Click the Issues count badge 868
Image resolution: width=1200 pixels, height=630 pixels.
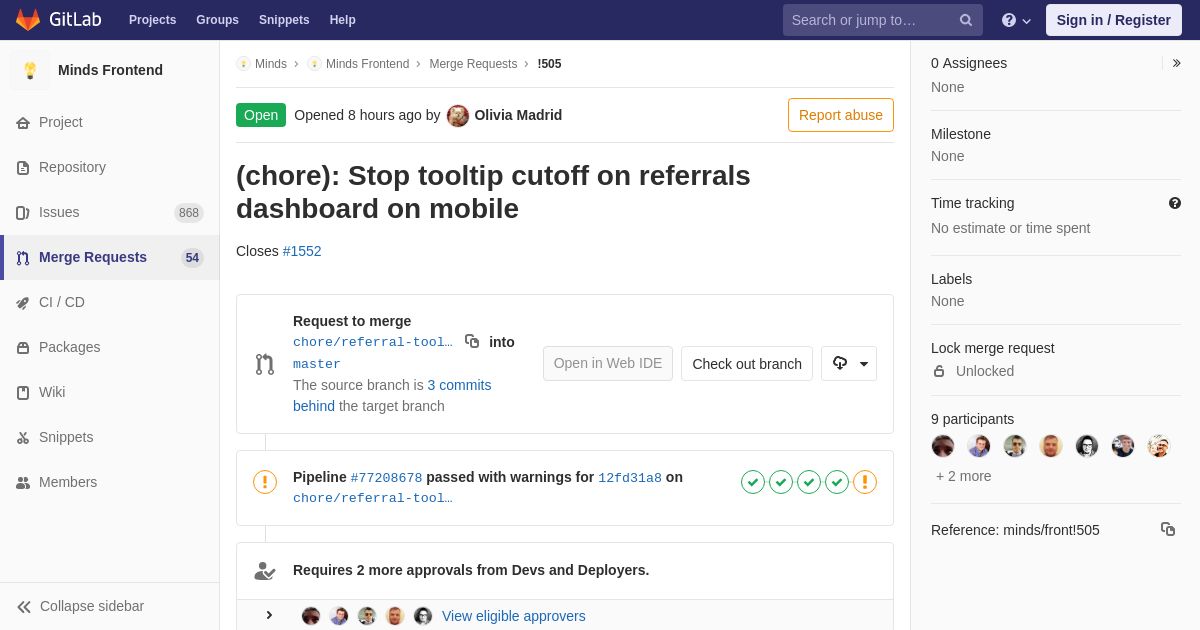click(x=189, y=213)
